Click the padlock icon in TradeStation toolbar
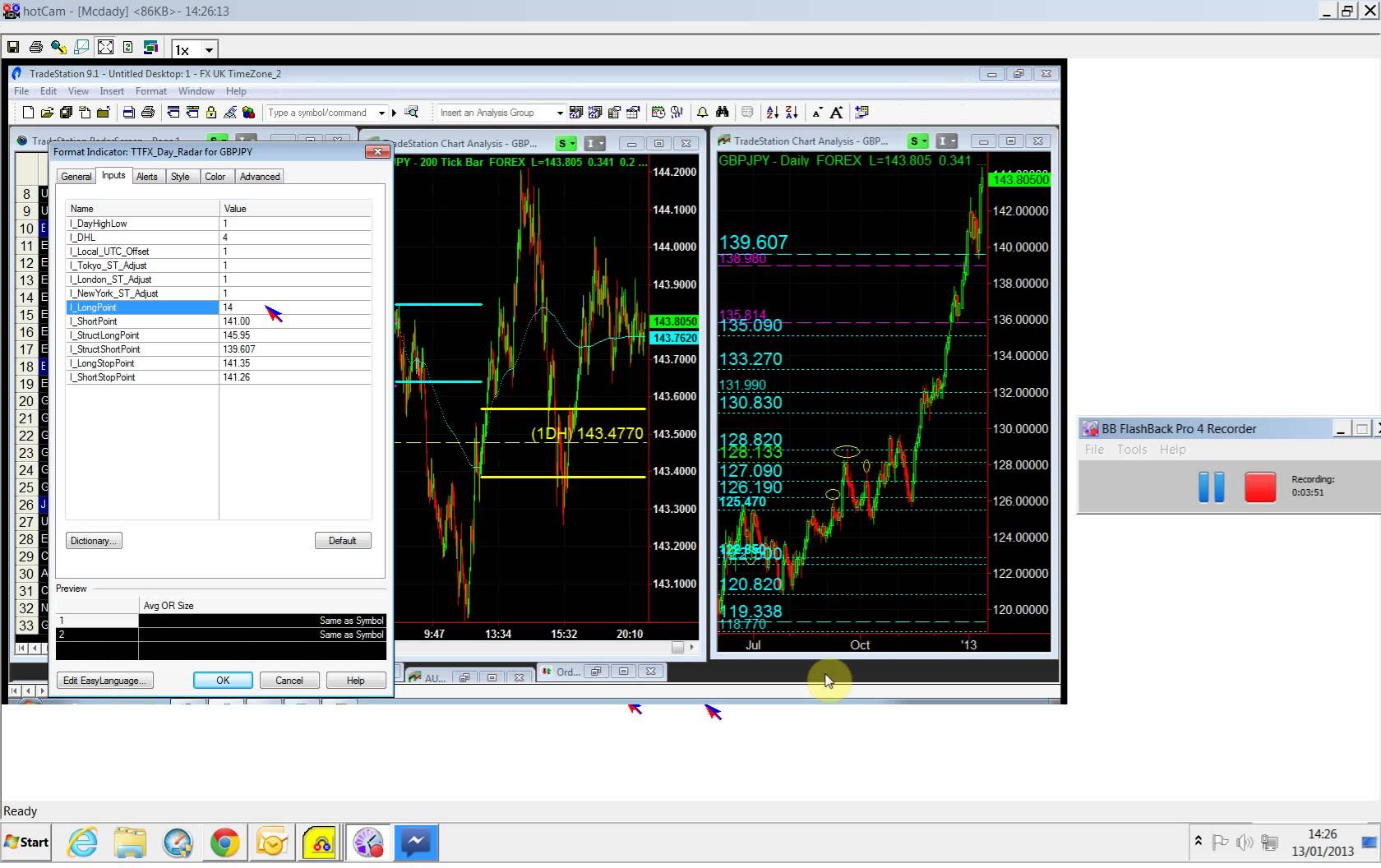Image resolution: width=1381 pixels, height=868 pixels. click(211, 113)
